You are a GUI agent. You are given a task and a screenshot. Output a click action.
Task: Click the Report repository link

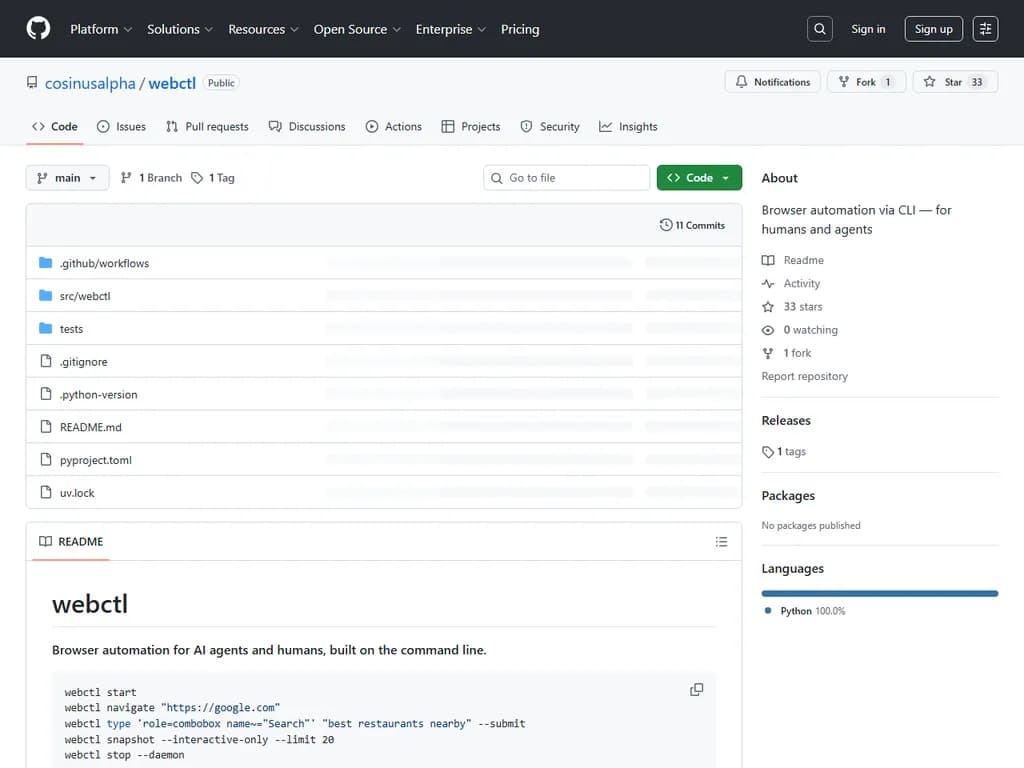pyautogui.click(x=805, y=376)
